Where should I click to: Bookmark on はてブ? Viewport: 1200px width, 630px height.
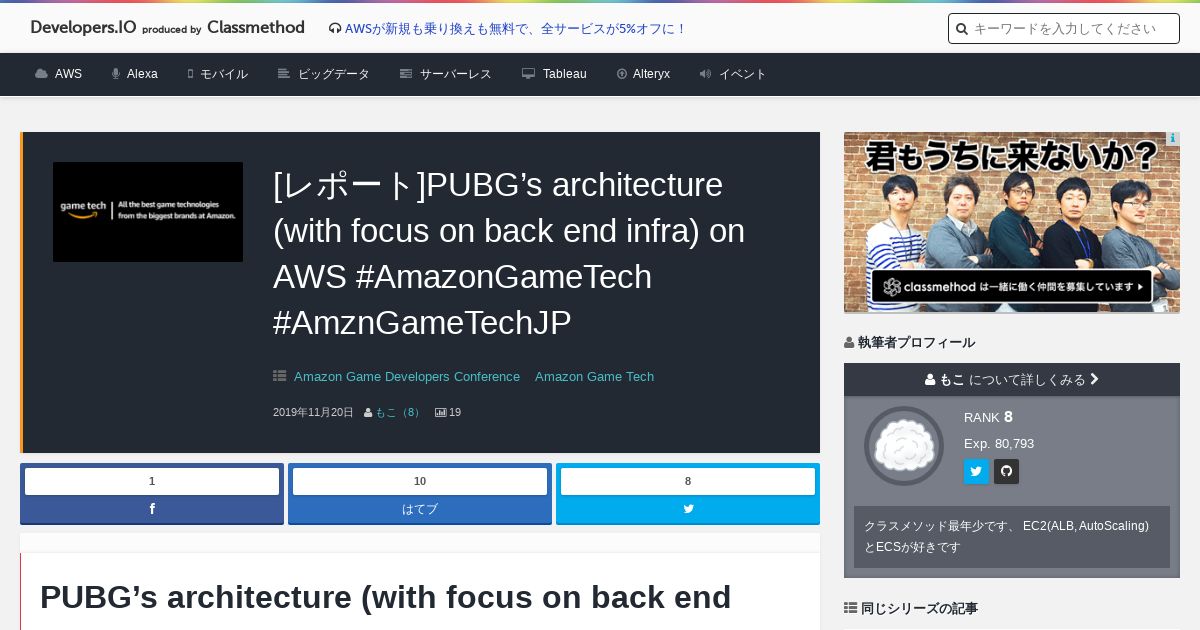click(420, 509)
